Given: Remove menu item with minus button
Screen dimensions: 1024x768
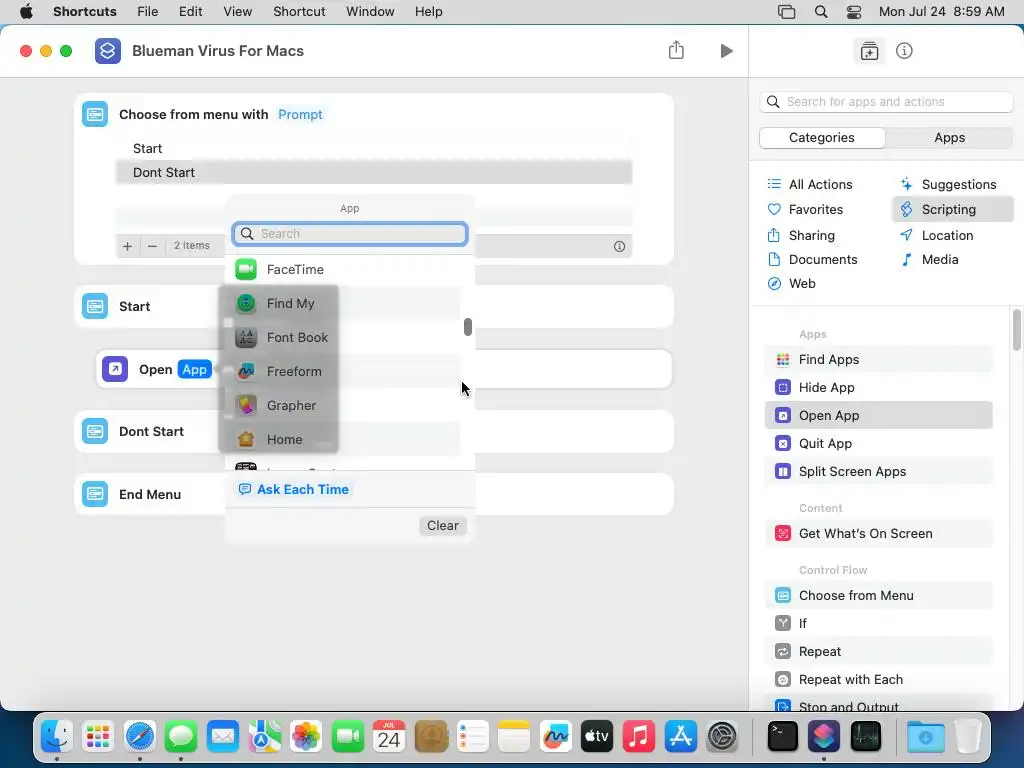Looking at the screenshot, I should point(152,246).
